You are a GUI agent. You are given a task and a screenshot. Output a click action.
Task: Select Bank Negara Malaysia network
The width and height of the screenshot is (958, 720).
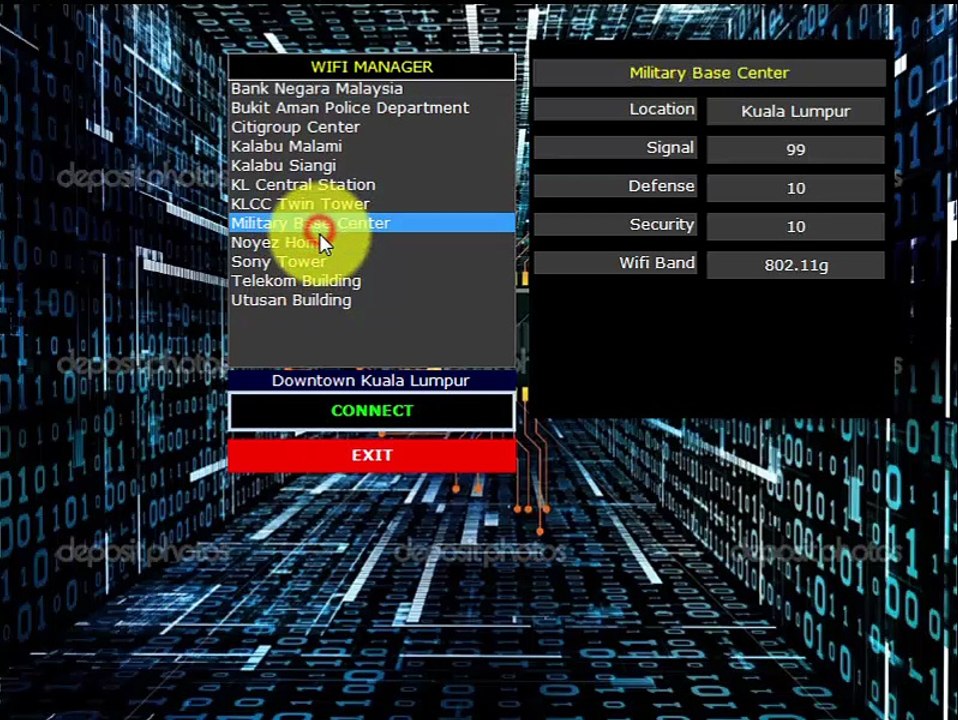point(371,89)
